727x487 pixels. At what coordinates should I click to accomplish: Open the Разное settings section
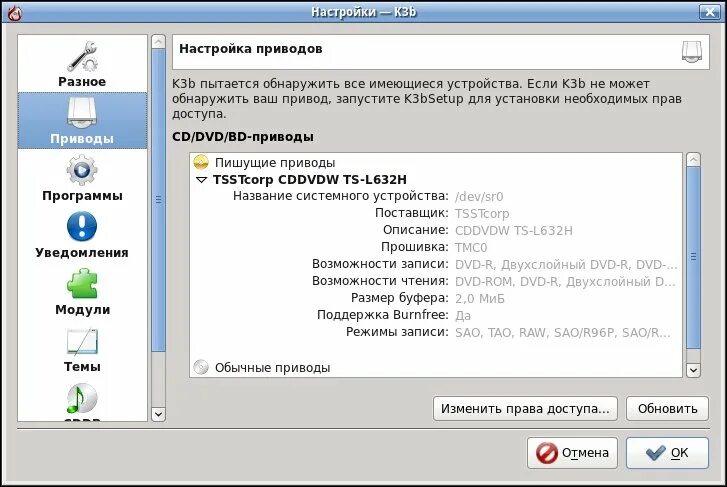[82, 64]
